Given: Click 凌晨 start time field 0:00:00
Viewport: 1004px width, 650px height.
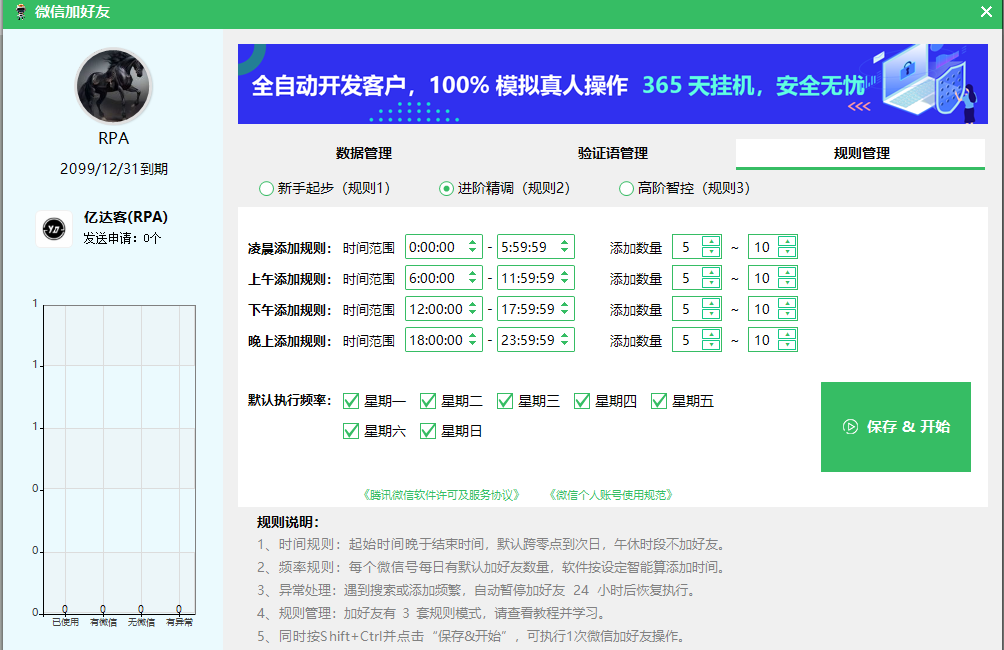Looking at the screenshot, I should [443, 247].
